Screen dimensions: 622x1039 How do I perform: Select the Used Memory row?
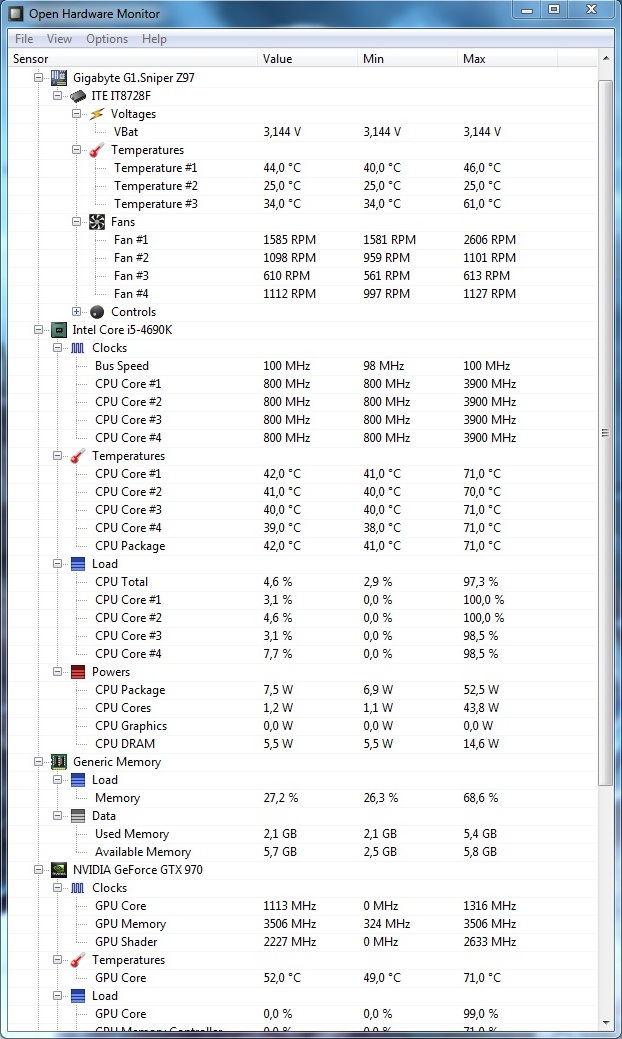click(x=302, y=834)
